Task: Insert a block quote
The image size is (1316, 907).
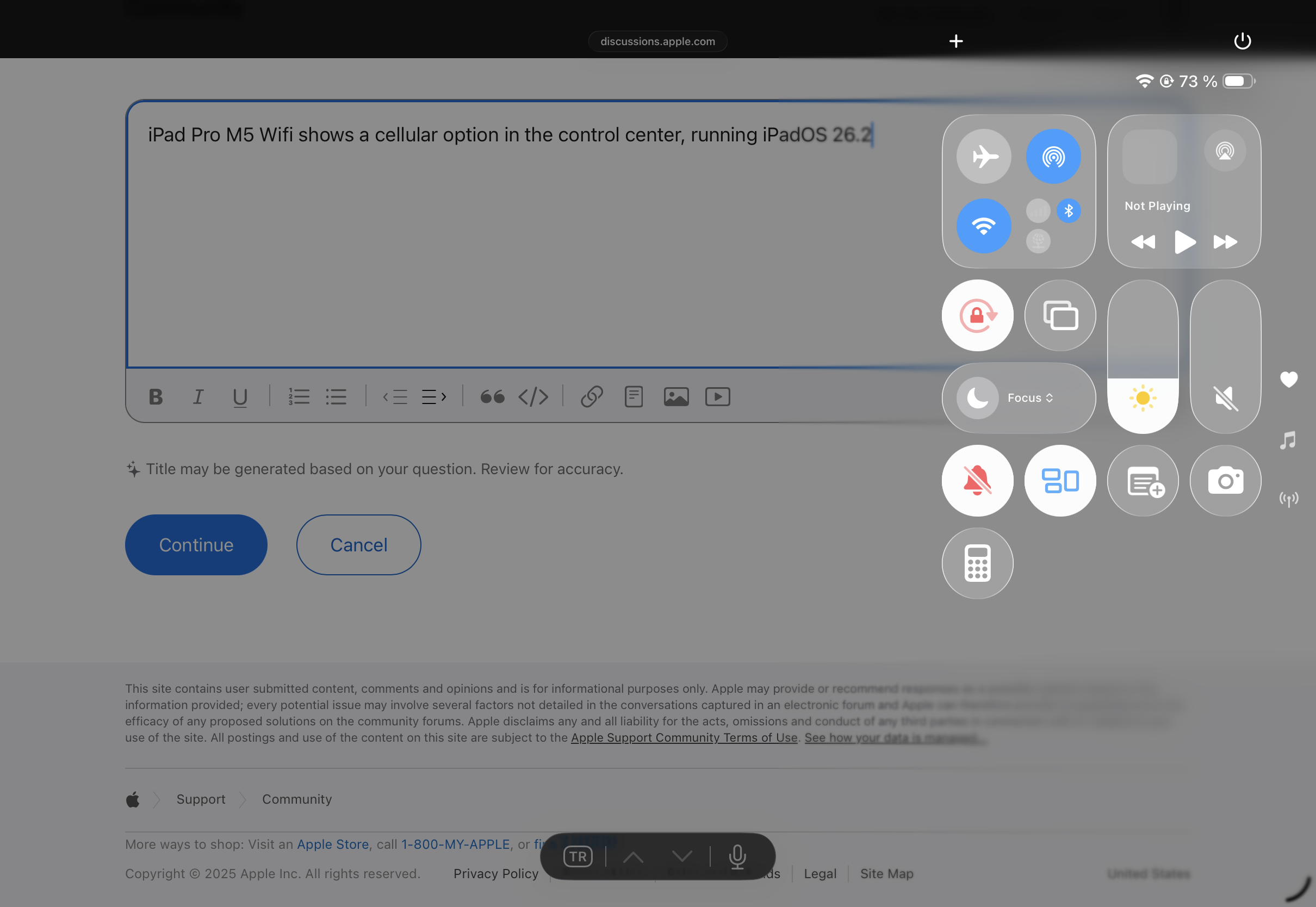Action: coord(492,396)
